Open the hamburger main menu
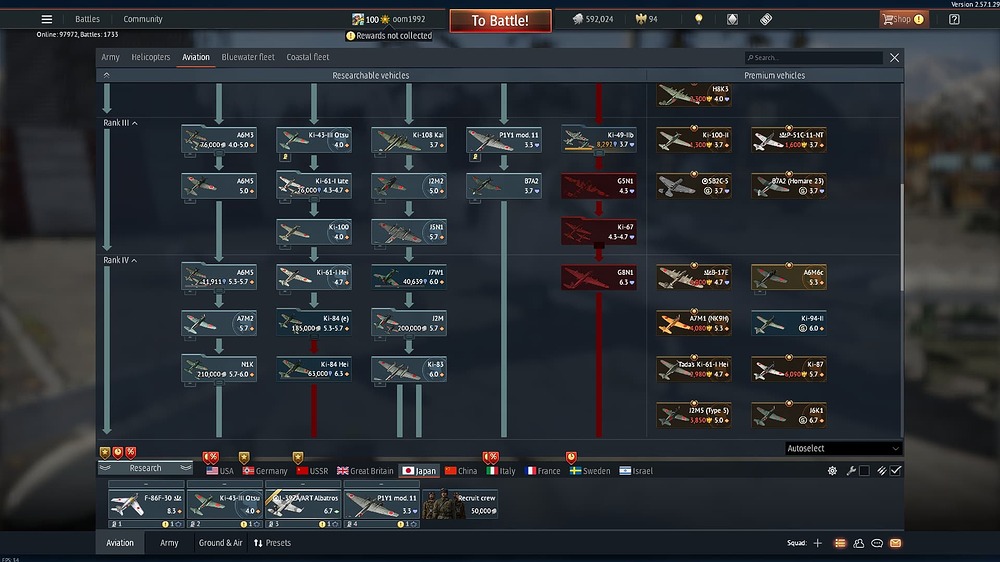This screenshot has width=1000, height=562. pyautogui.click(x=47, y=19)
